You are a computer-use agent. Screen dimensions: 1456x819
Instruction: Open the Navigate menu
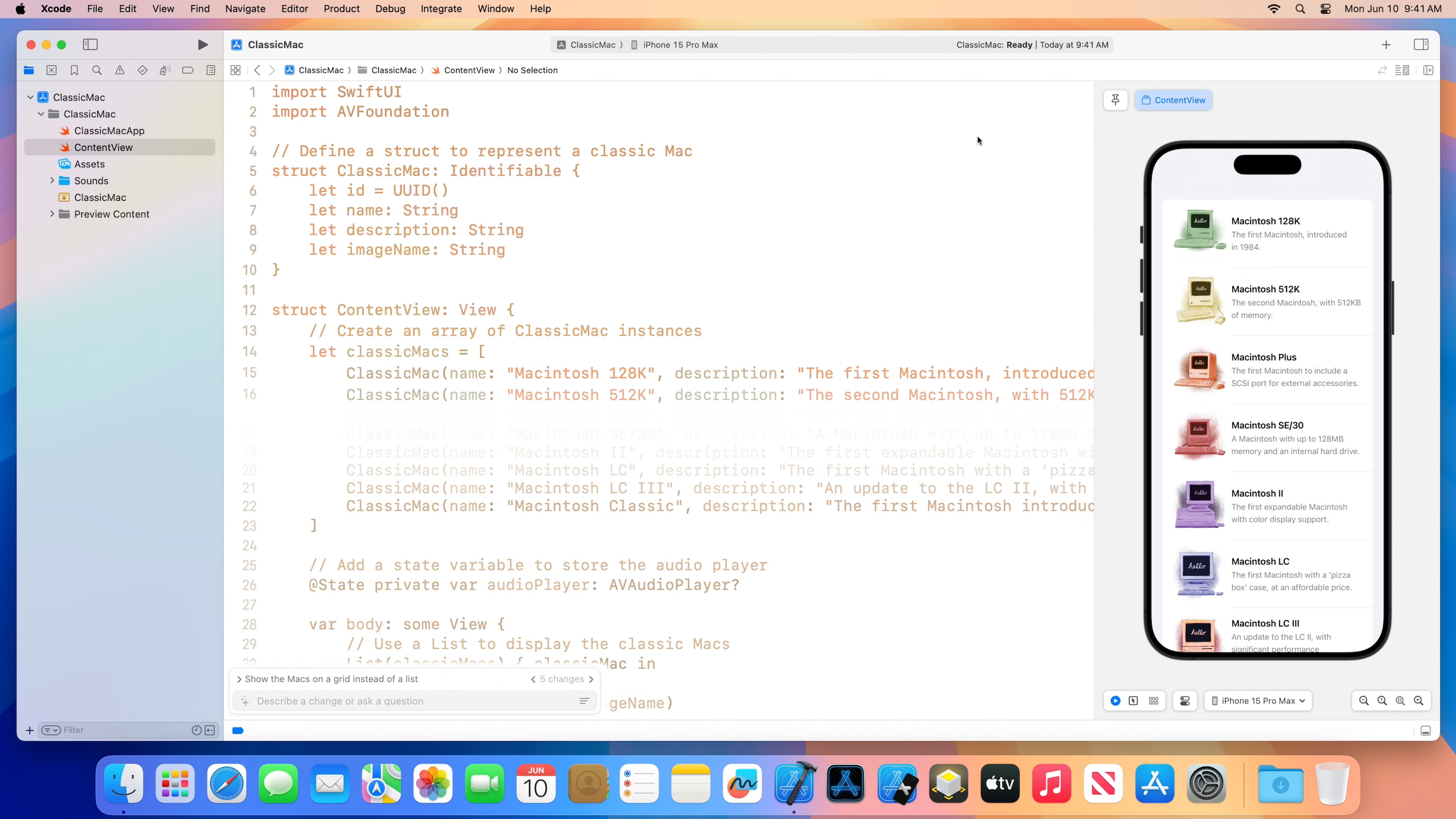245,9
